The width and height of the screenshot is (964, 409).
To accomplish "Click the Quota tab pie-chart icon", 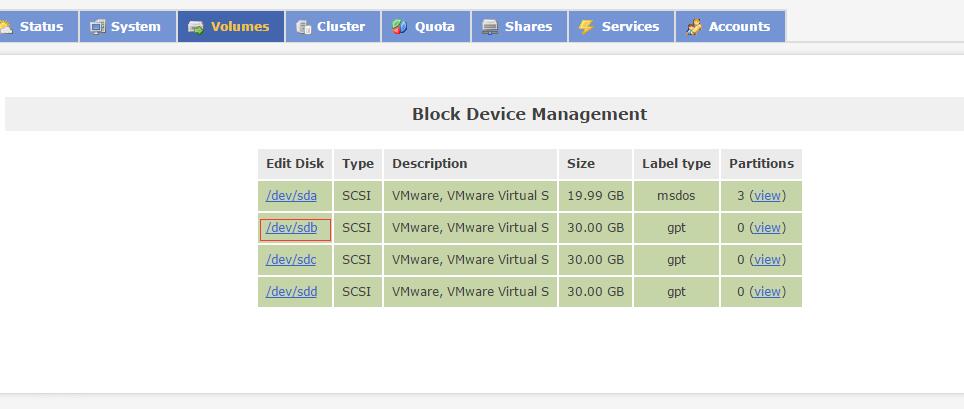I will click(x=399, y=27).
